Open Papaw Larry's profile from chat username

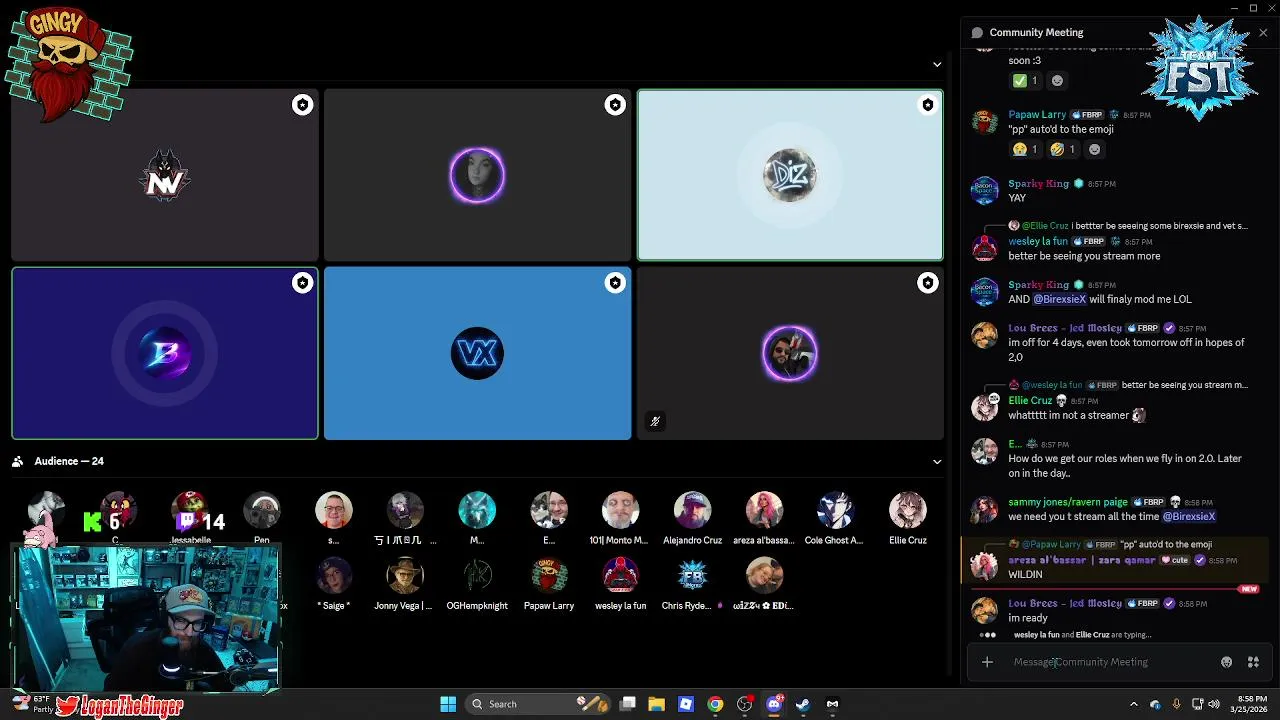click(x=1037, y=115)
